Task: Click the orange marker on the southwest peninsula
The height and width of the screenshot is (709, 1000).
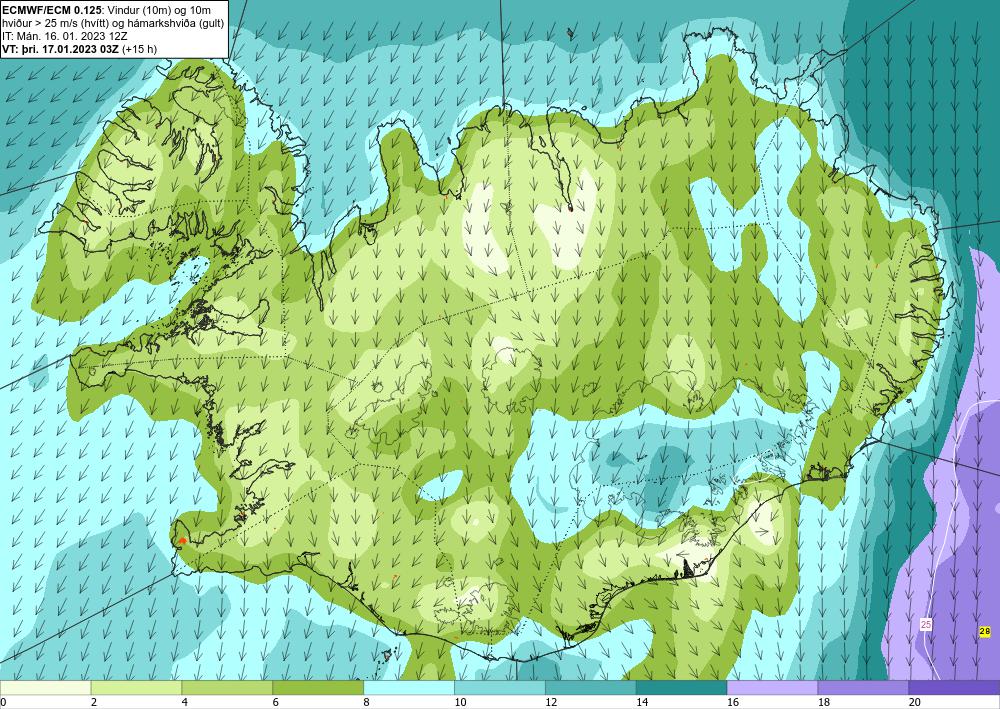Action: click(183, 541)
